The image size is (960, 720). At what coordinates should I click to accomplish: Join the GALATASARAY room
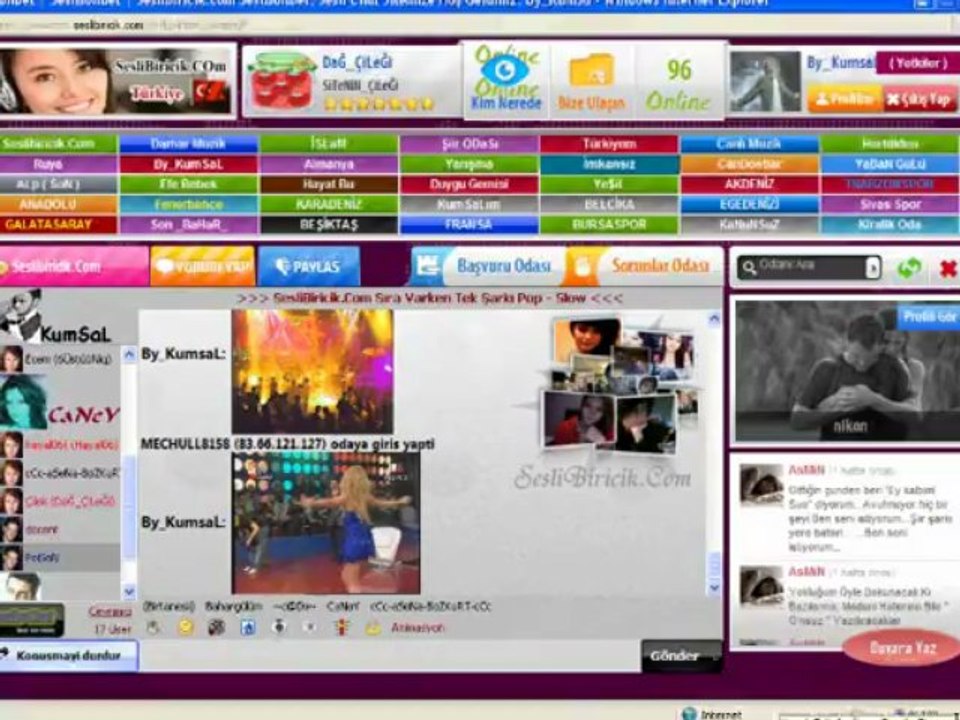[x=58, y=225]
